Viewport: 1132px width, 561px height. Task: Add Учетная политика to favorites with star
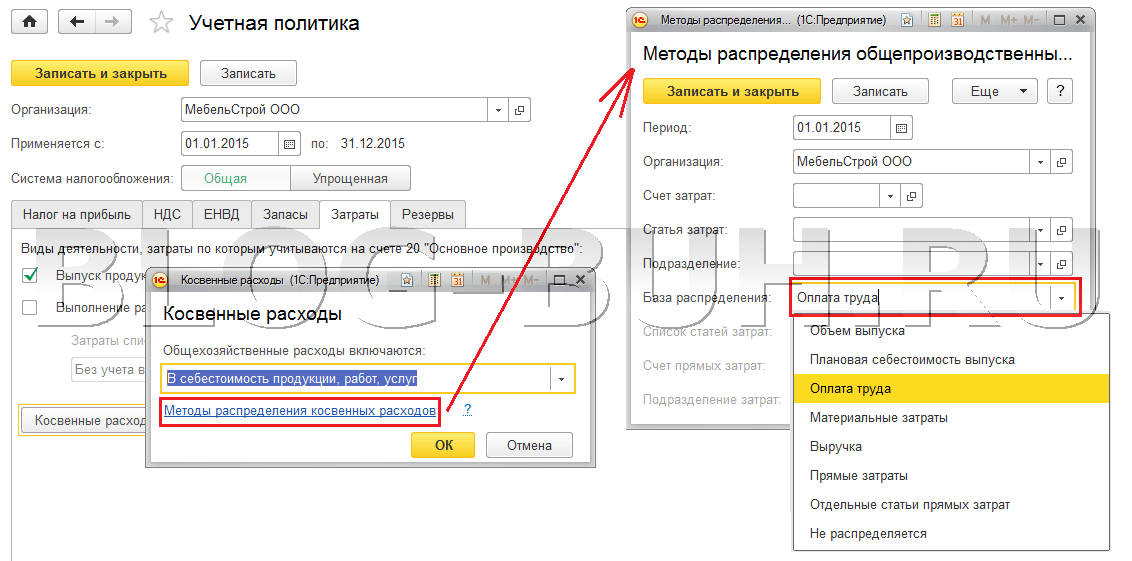click(159, 22)
